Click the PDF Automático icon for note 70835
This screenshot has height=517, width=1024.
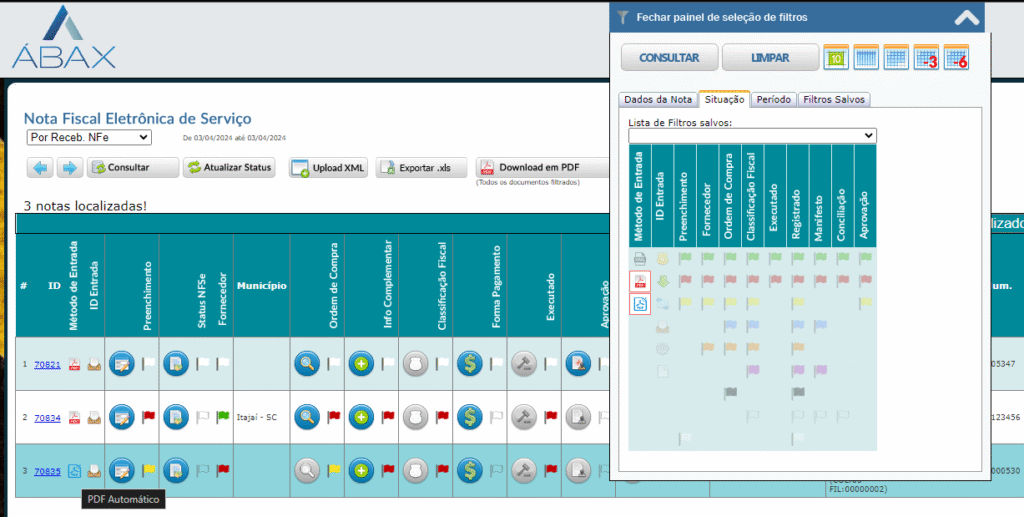click(x=74, y=470)
